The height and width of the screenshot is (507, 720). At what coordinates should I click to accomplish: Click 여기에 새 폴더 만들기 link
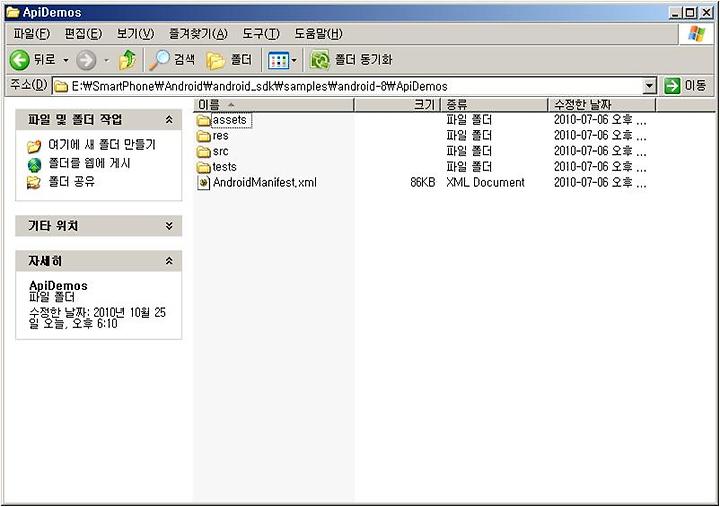[102, 145]
